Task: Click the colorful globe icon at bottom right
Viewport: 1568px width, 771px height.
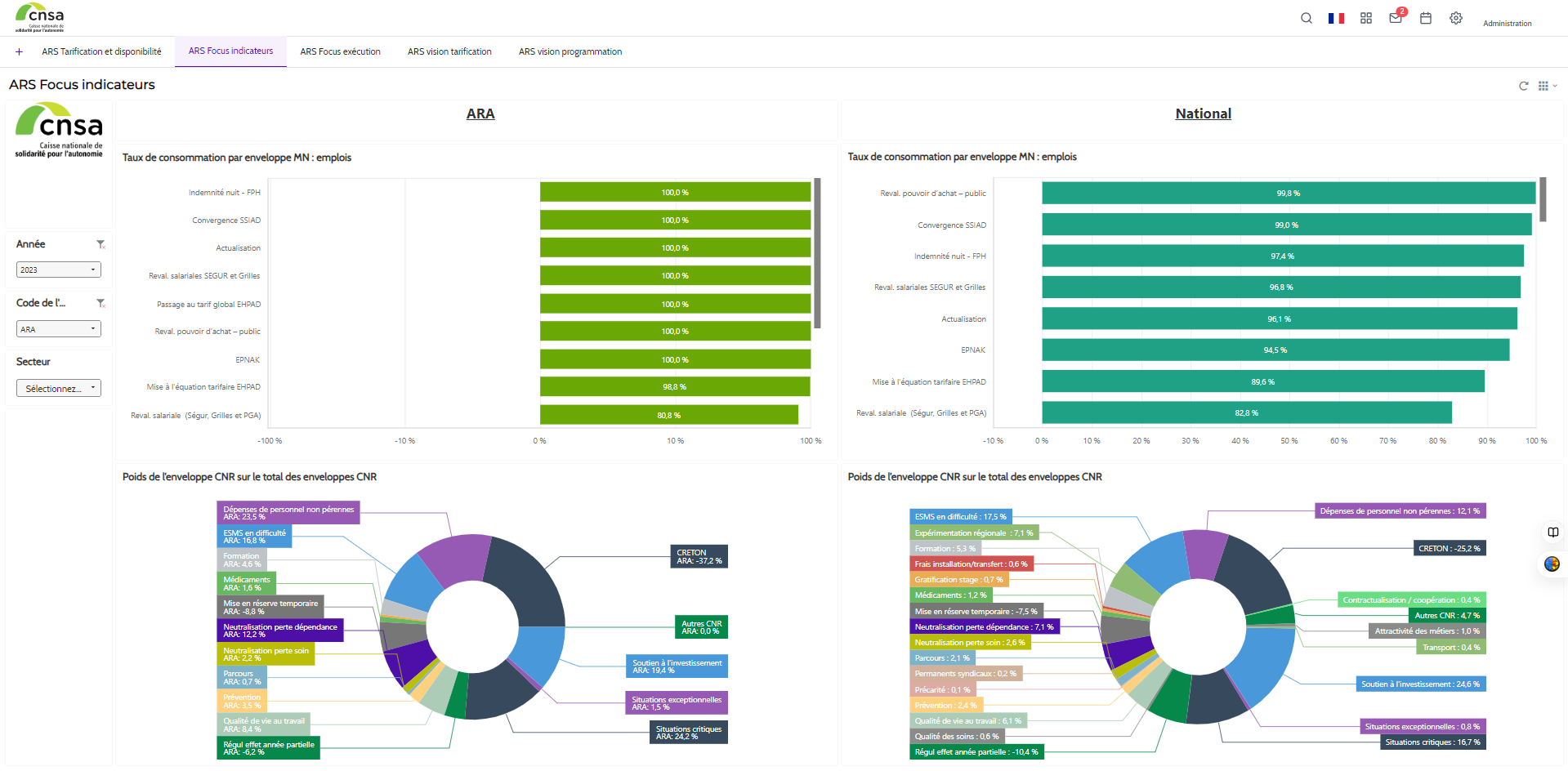Action: click(x=1551, y=564)
